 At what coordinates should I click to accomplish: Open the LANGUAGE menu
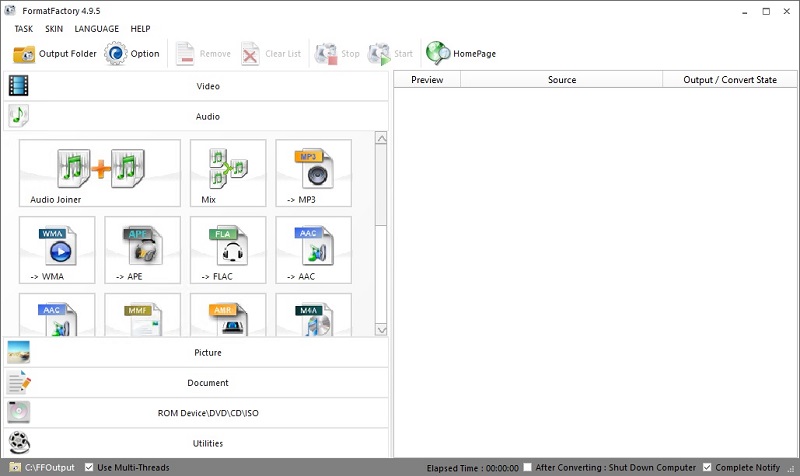[x=96, y=29]
